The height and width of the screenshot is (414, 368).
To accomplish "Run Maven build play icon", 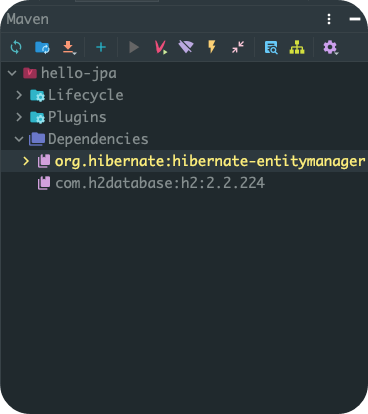I will [134, 47].
